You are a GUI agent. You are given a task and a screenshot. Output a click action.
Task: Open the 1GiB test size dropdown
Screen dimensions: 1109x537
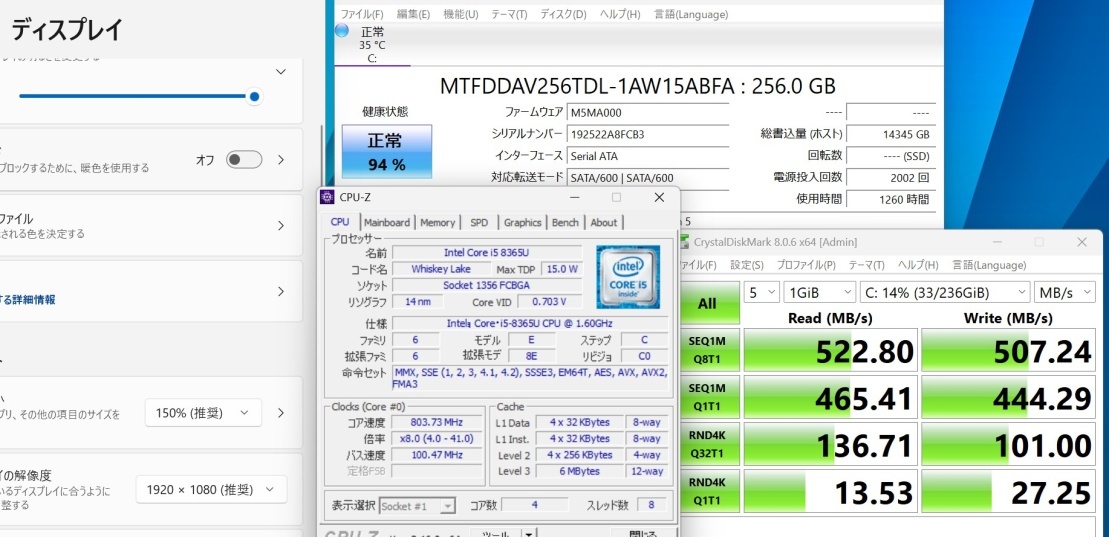point(819,292)
